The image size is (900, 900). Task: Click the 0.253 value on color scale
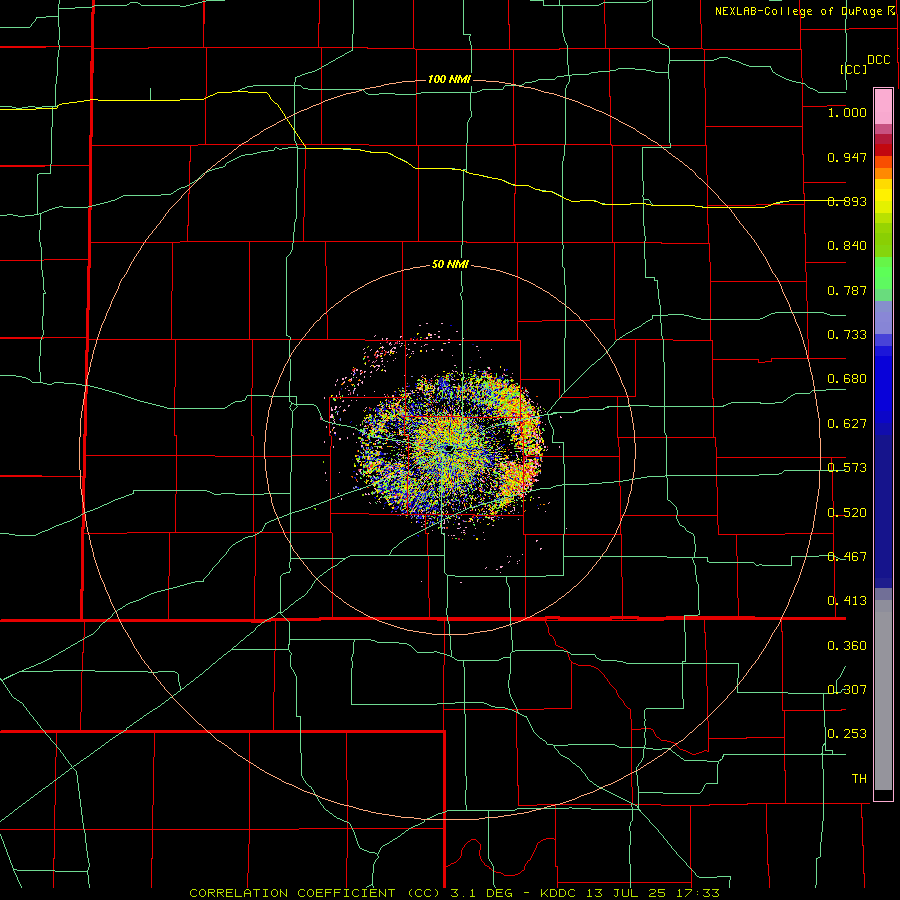847,734
